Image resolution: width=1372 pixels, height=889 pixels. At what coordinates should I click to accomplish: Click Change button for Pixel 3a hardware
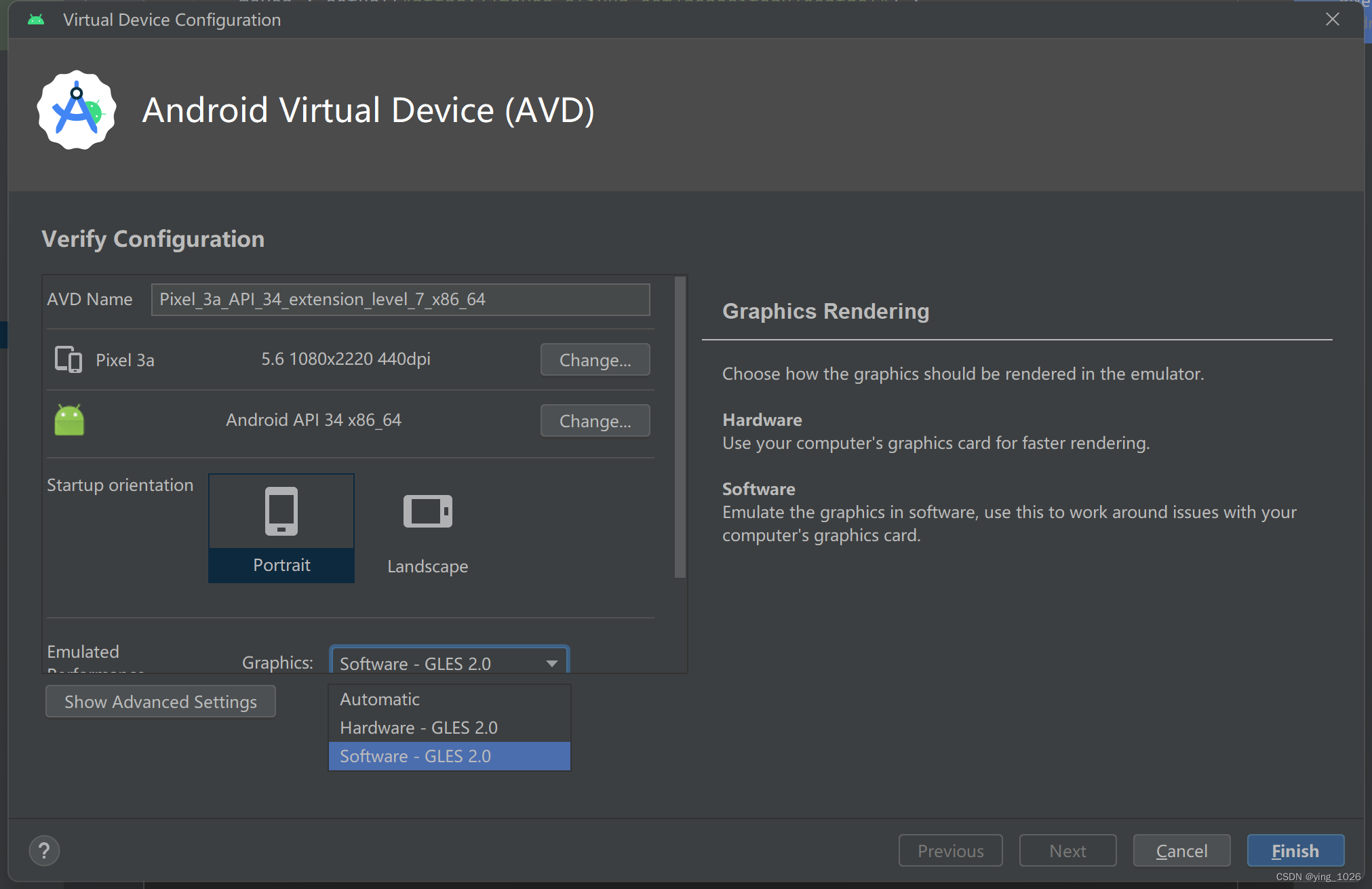[x=594, y=360]
